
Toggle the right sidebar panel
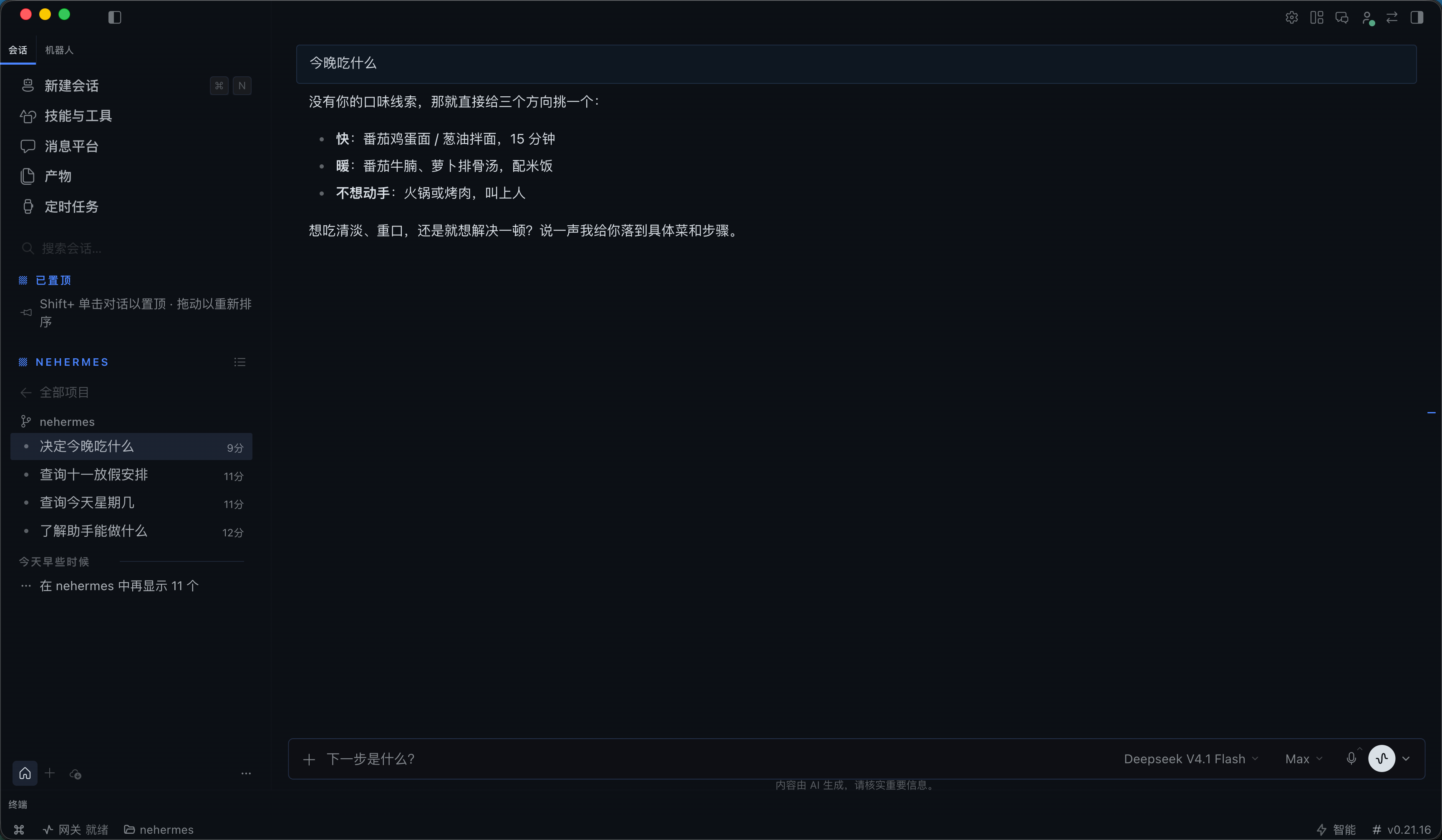pos(1417,18)
